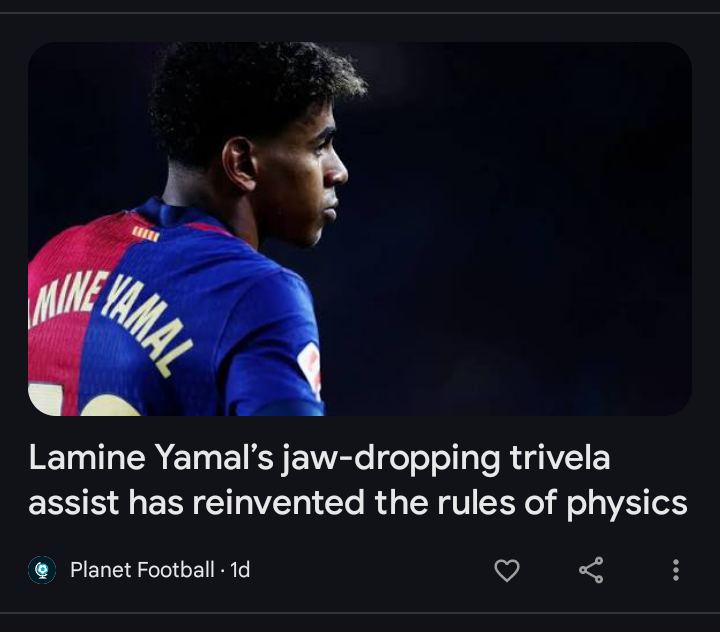Click the 'YAMAL' jersey lettering in photo
Screen dimensions: 720x632
[147, 326]
